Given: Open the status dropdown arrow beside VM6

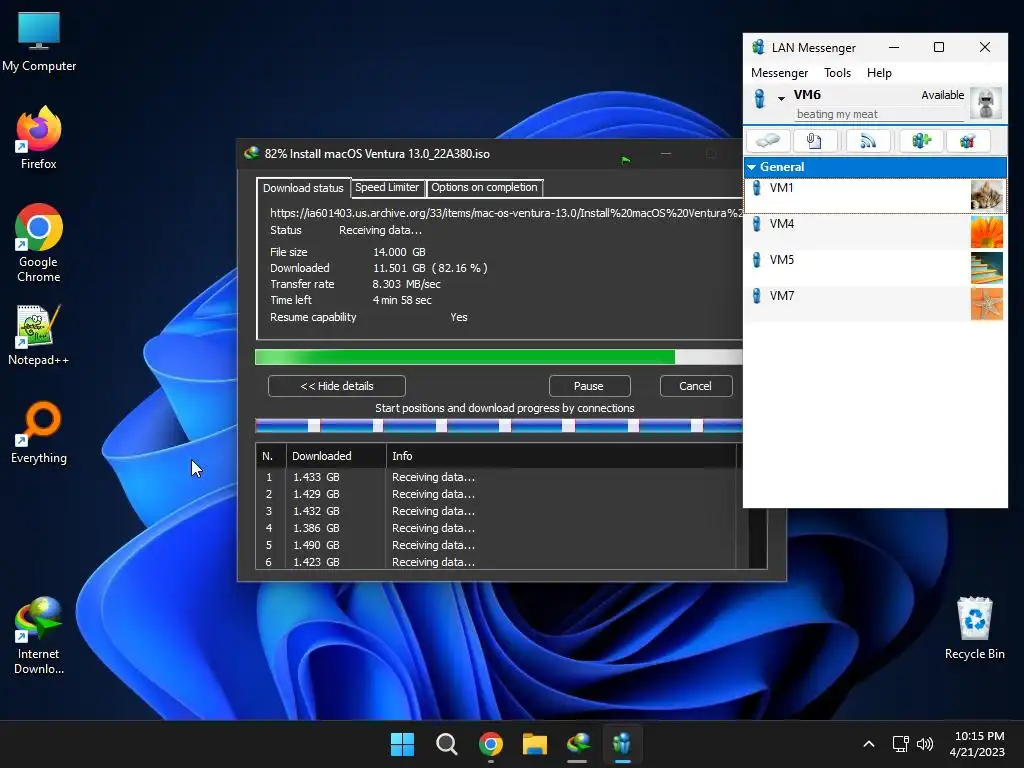Looking at the screenshot, I should pyautogui.click(x=781, y=98).
